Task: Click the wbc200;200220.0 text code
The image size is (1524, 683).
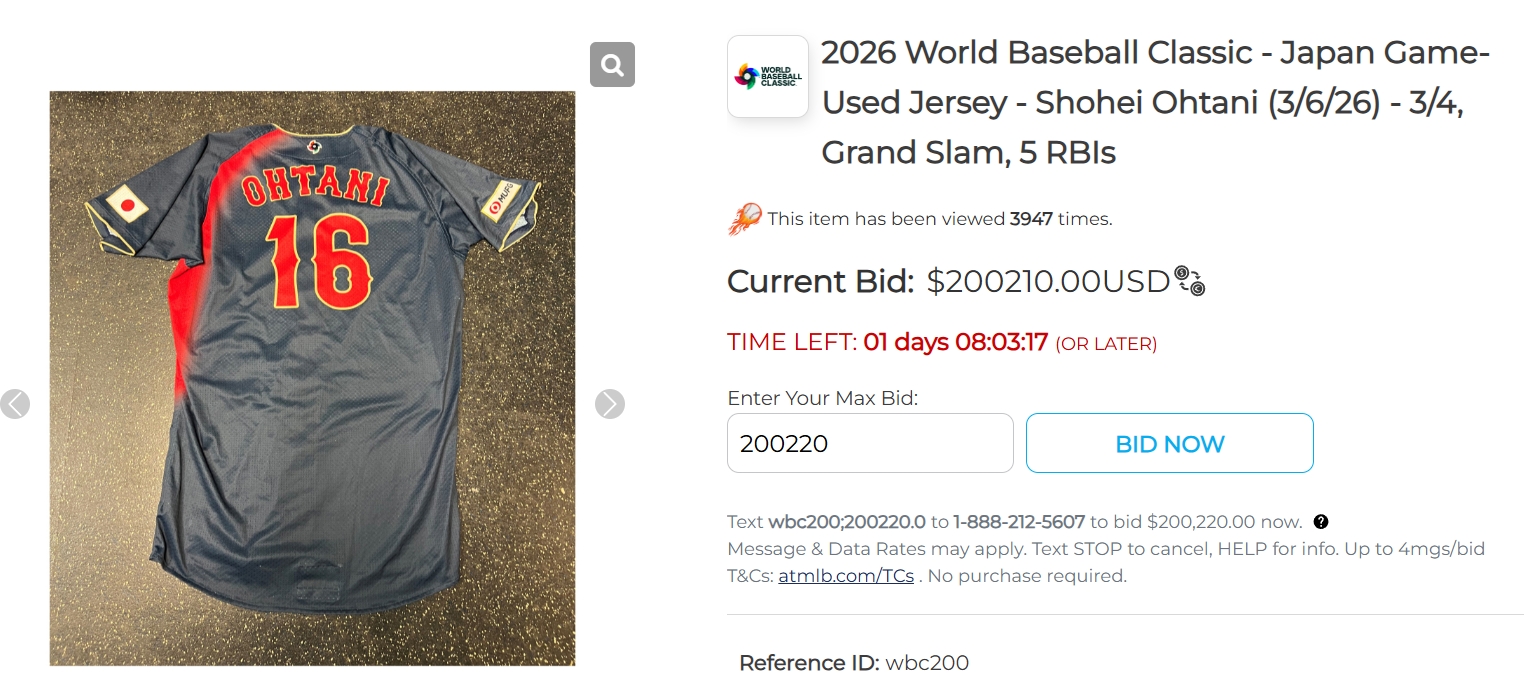Action: 847,522
